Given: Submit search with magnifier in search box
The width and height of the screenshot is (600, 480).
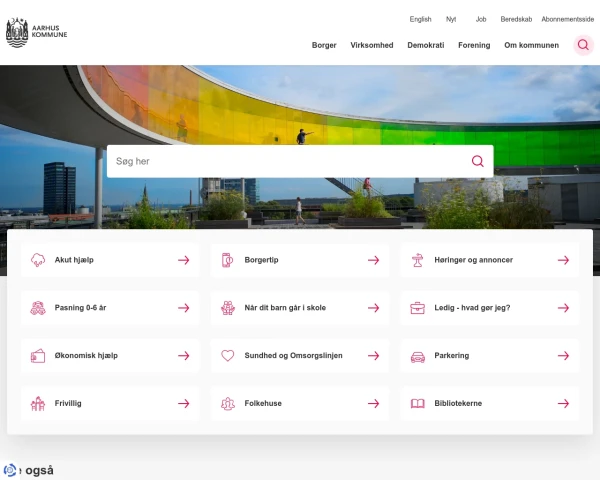Looking at the screenshot, I should (x=478, y=161).
